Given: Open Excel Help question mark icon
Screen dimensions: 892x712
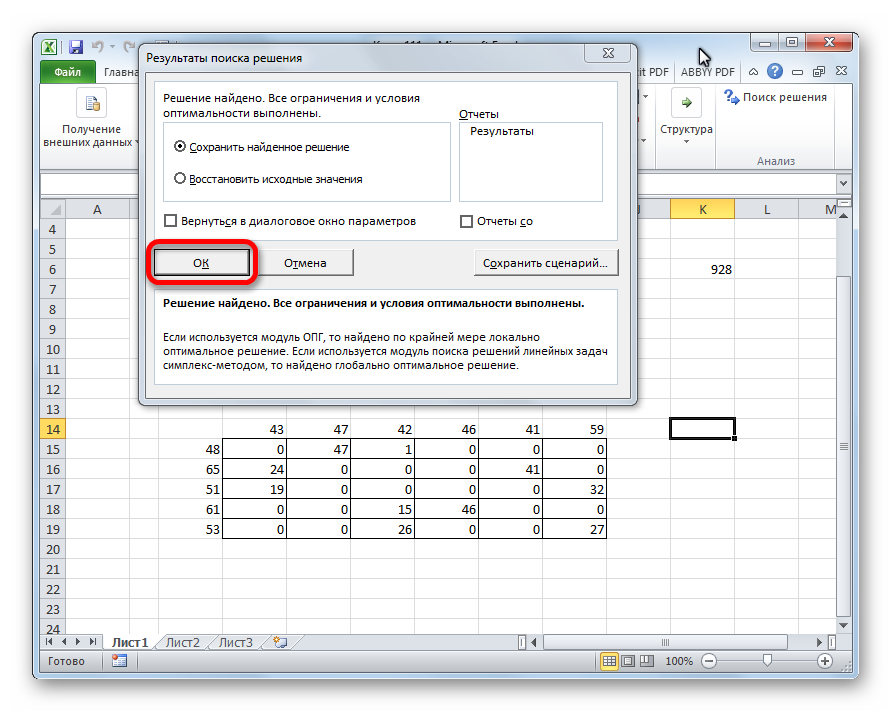Looking at the screenshot, I should coord(775,72).
